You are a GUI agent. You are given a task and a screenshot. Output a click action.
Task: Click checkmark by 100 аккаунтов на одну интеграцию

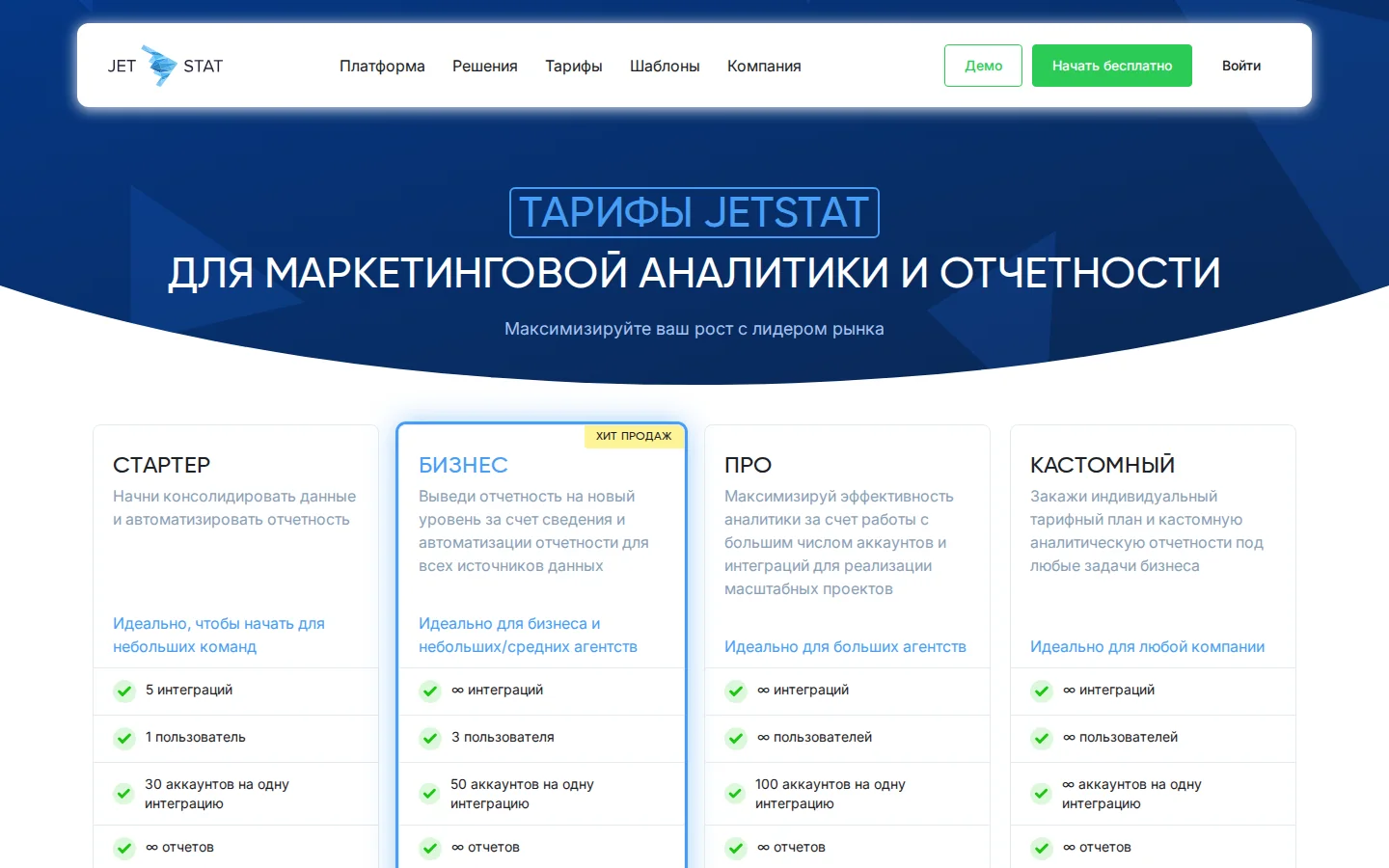click(x=735, y=794)
